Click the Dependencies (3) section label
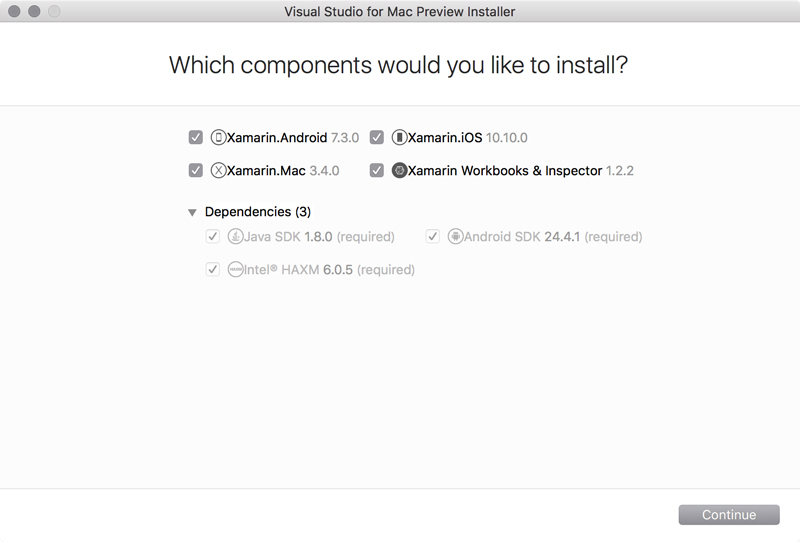Image resolution: width=800 pixels, height=542 pixels. [258, 212]
